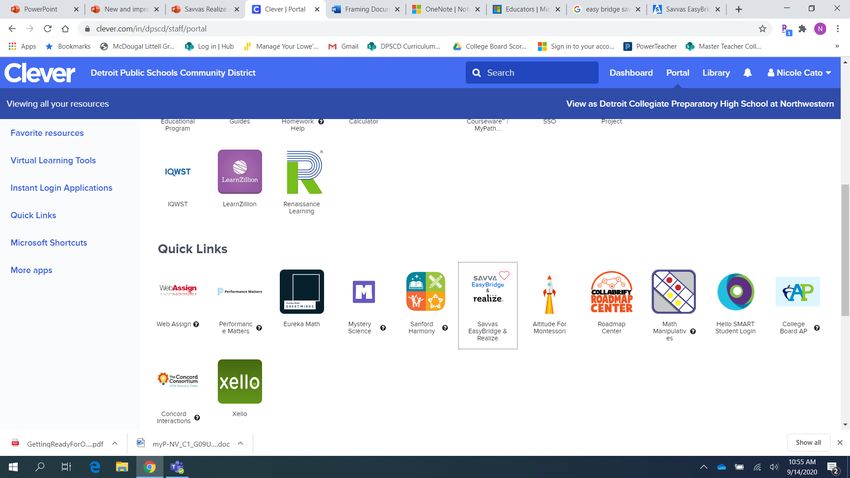The image size is (850, 478).
Task: Open a new browser tab
Action: point(738,9)
